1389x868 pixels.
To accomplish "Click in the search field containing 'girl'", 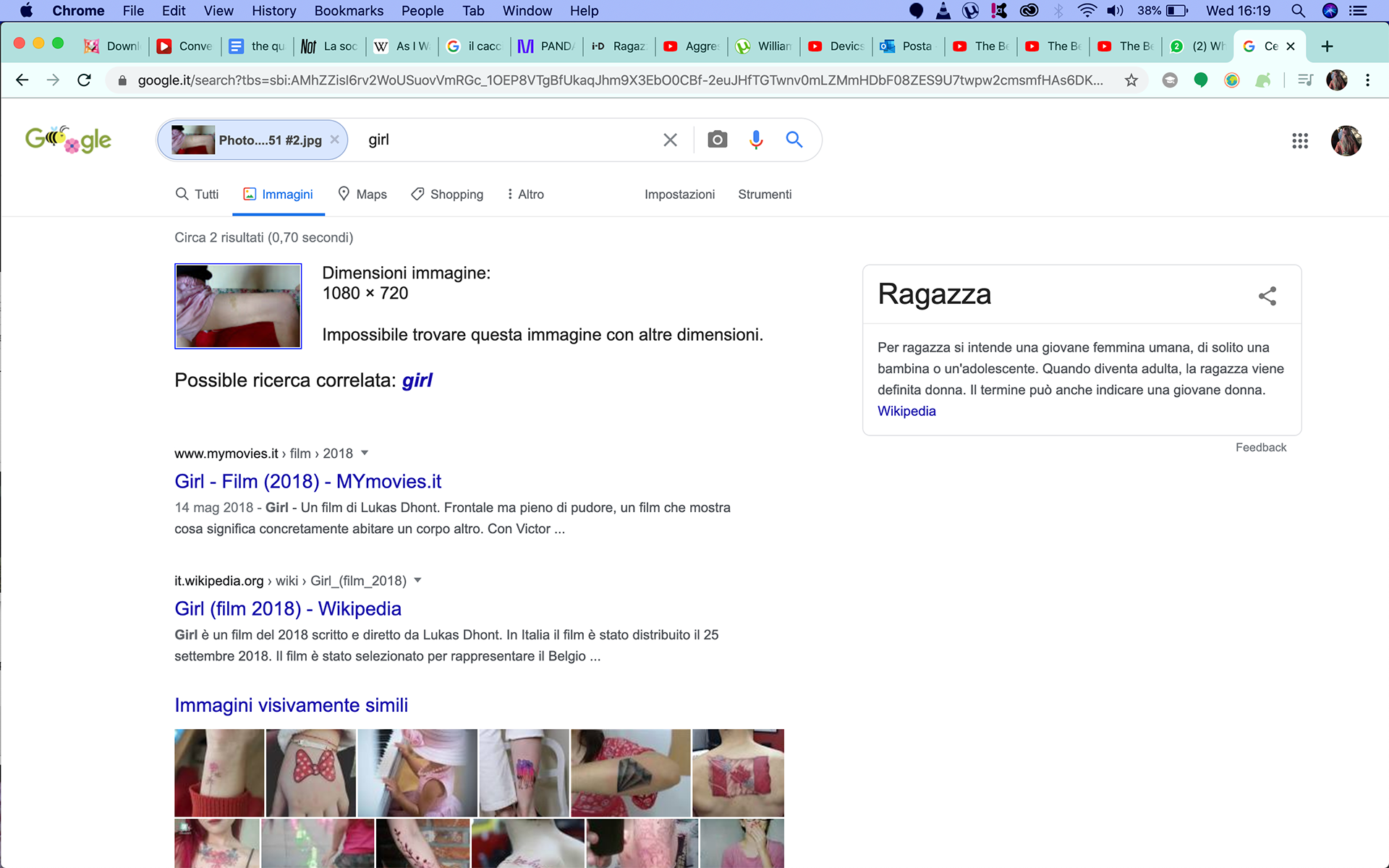I will pyautogui.click(x=506, y=140).
